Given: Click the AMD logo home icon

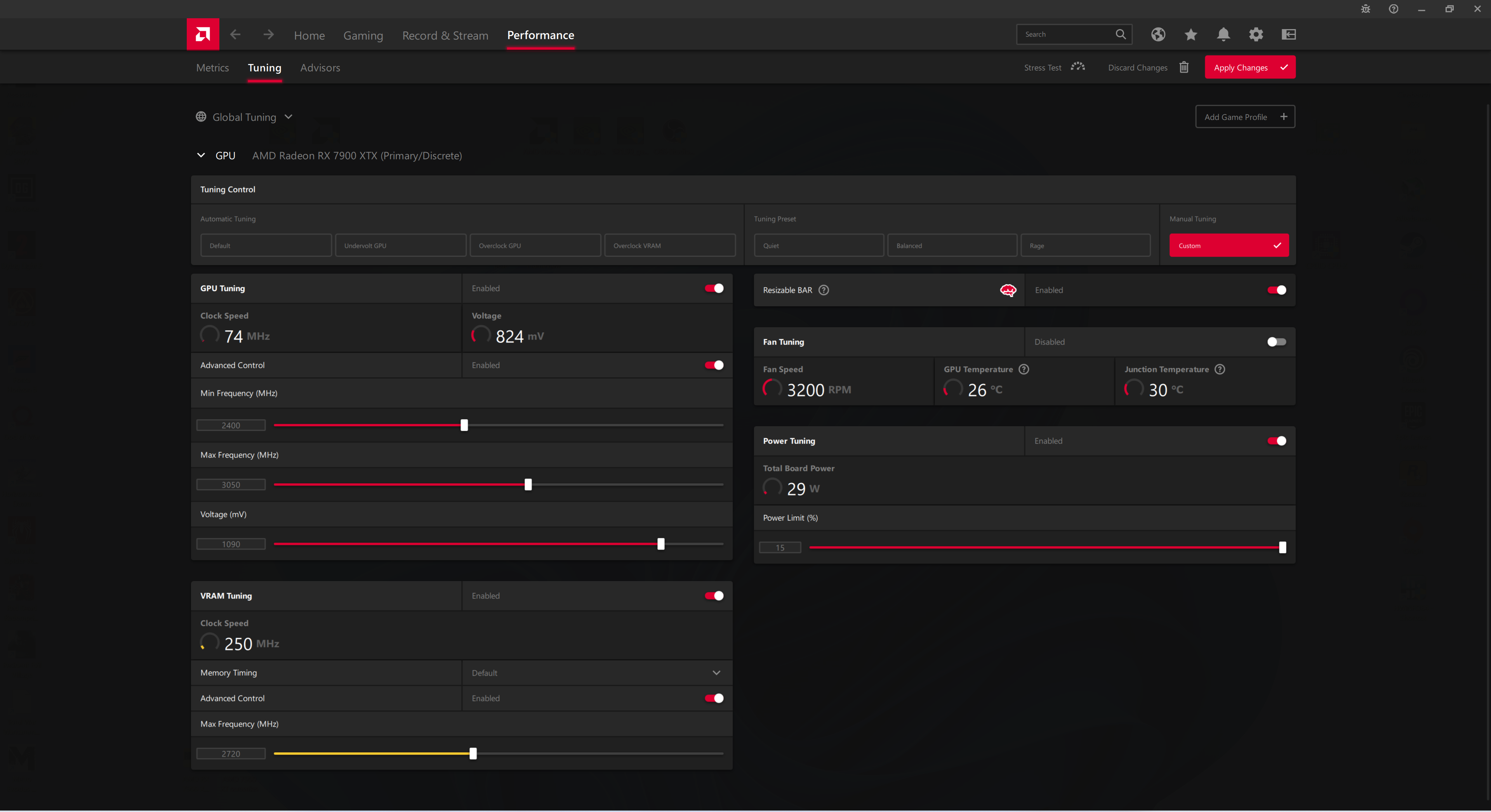Looking at the screenshot, I should pyautogui.click(x=203, y=35).
